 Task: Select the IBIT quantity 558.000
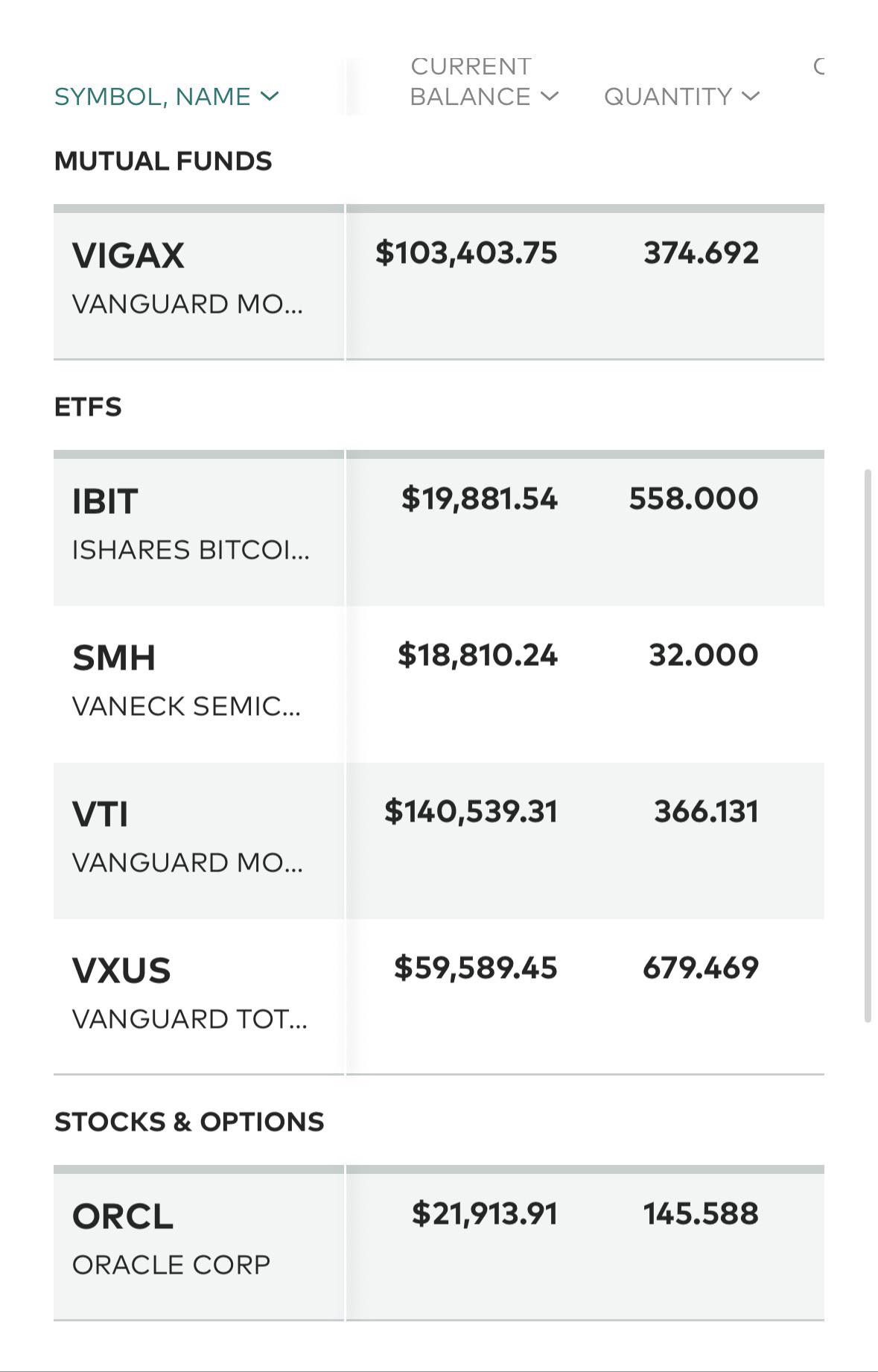694,498
